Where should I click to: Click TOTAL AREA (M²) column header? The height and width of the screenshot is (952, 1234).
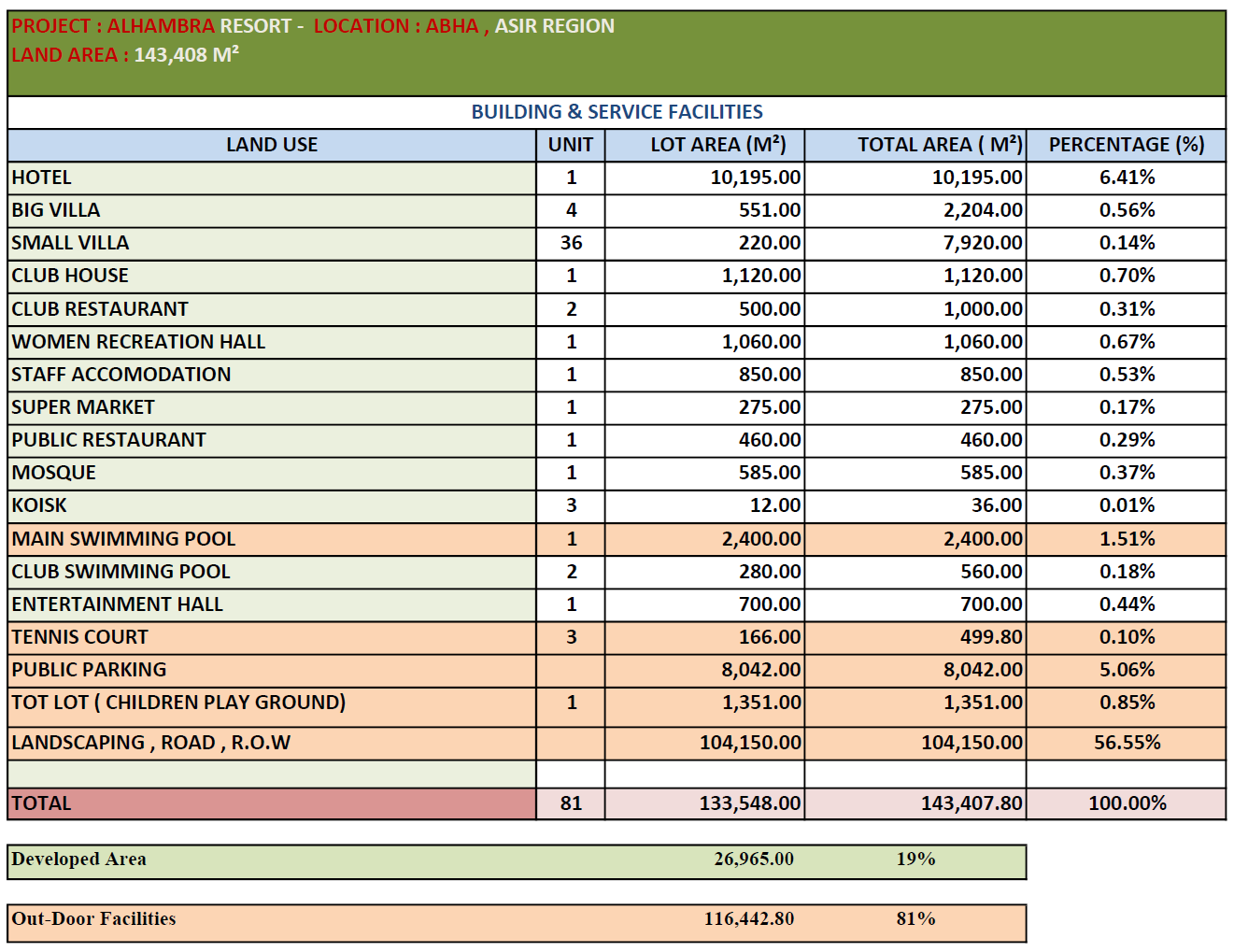(x=915, y=145)
